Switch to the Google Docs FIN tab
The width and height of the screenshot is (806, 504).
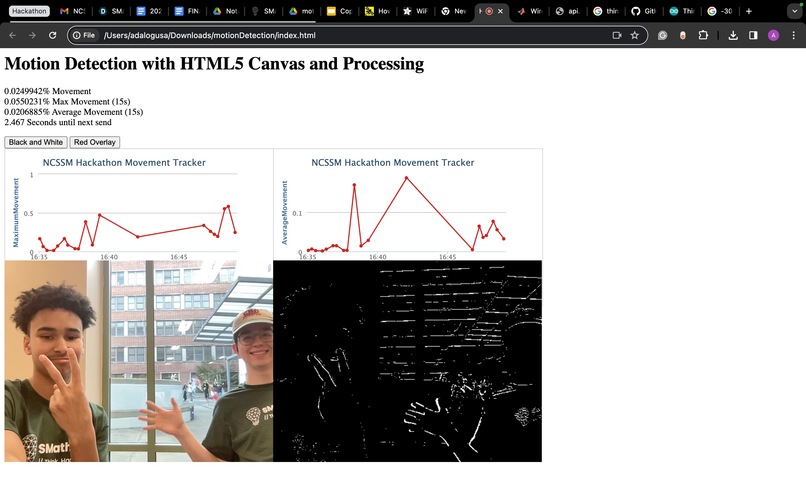tap(187, 11)
